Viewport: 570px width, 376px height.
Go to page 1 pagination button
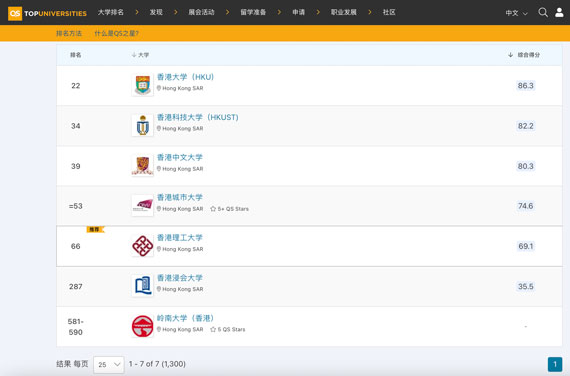coord(555,364)
